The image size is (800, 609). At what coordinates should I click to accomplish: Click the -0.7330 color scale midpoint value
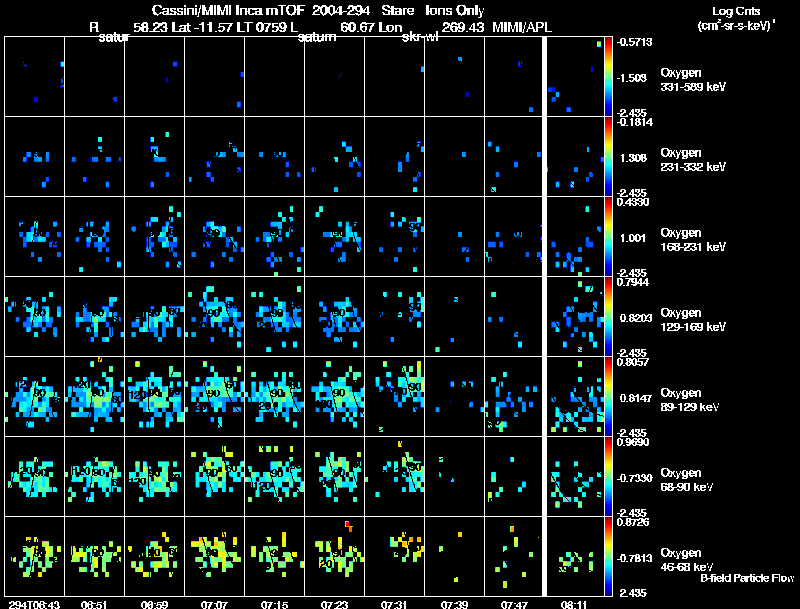click(634, 478)
